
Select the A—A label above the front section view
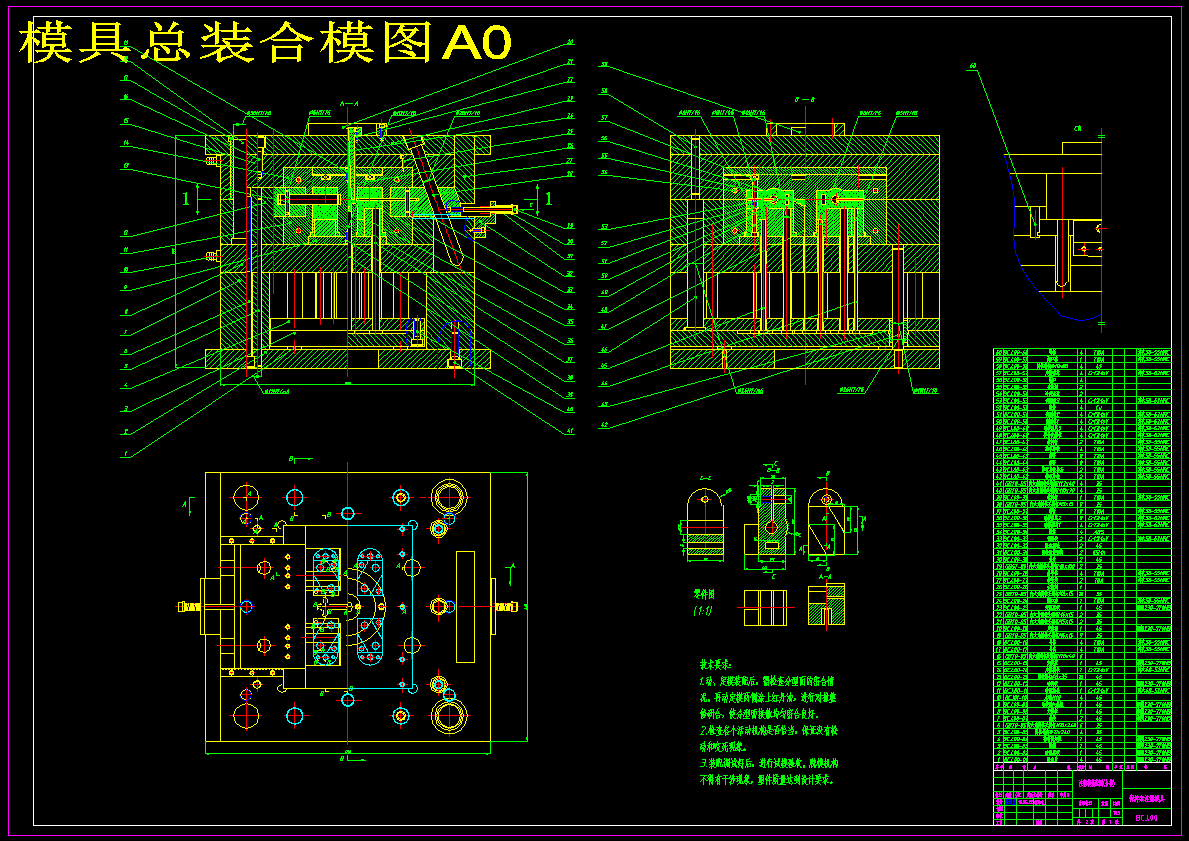click(350, 102)
